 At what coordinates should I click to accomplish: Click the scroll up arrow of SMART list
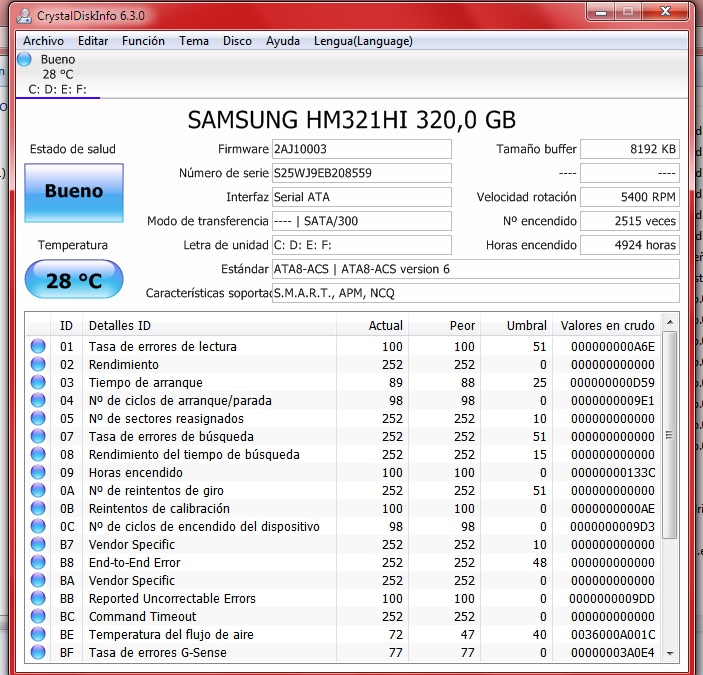click(670, 322)
